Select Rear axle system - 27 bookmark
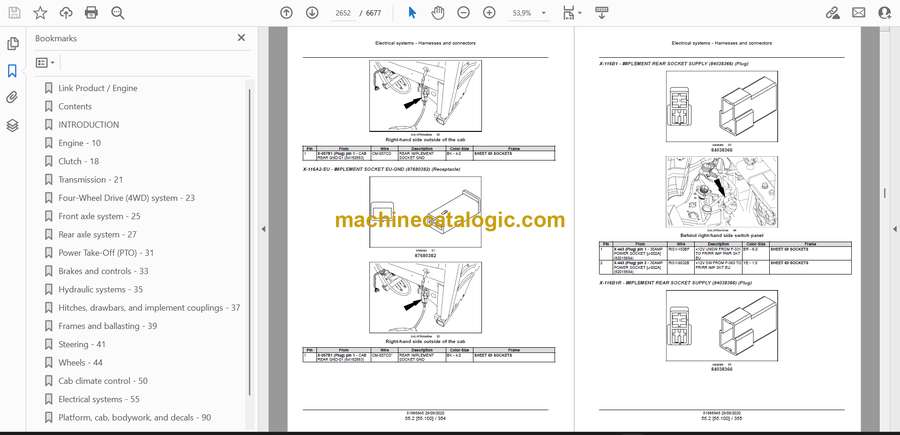900x435 pixels. [x=97, y=234]
